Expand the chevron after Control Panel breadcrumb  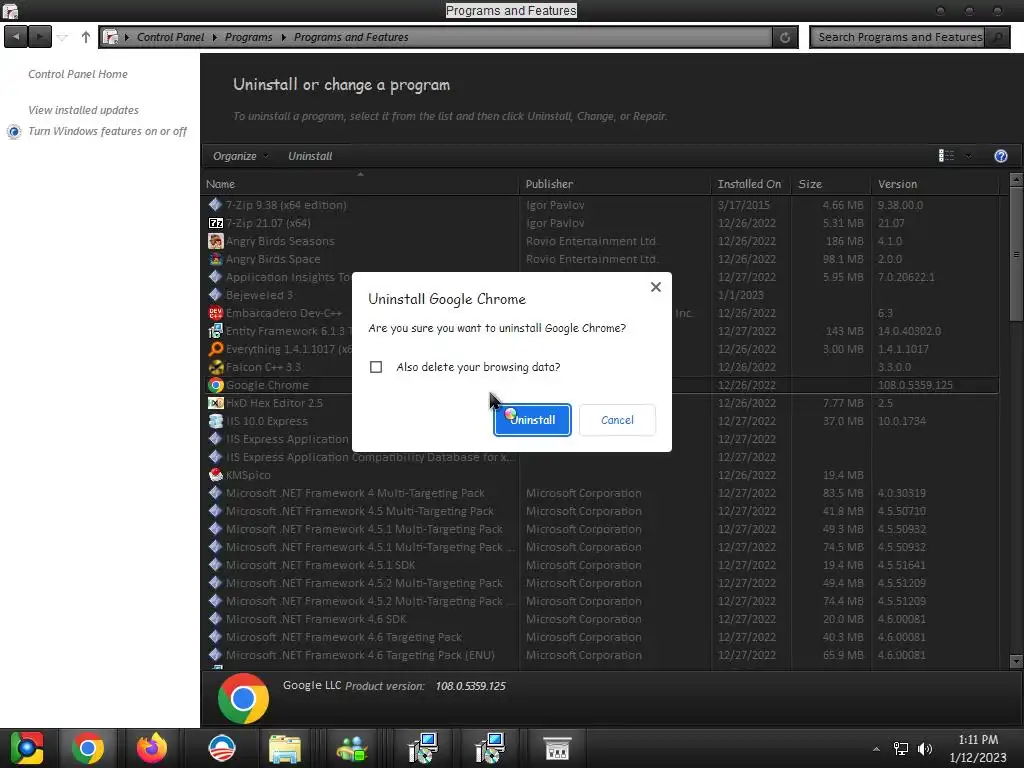click(x=214, y=37)
